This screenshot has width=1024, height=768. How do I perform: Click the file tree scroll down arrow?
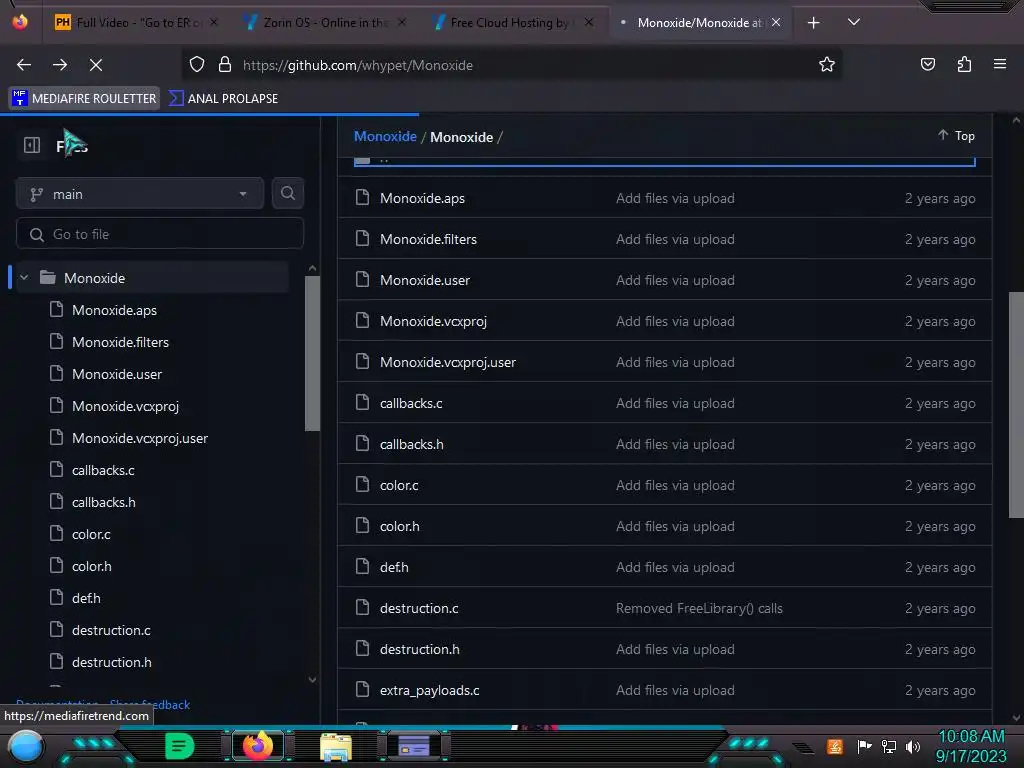pos(312,680)
